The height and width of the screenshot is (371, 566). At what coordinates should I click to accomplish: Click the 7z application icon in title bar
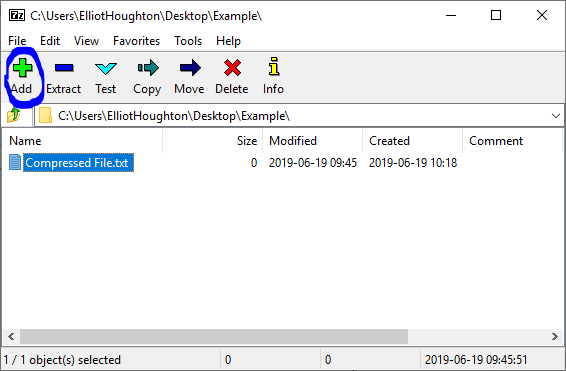17,16
